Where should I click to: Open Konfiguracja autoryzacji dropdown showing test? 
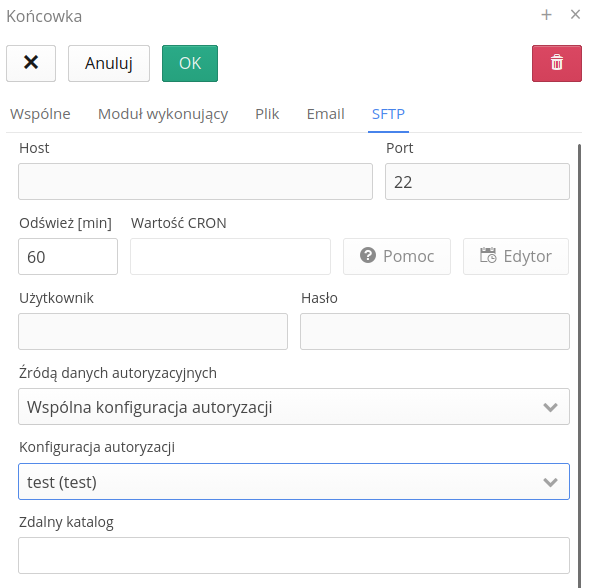[294, 481]
